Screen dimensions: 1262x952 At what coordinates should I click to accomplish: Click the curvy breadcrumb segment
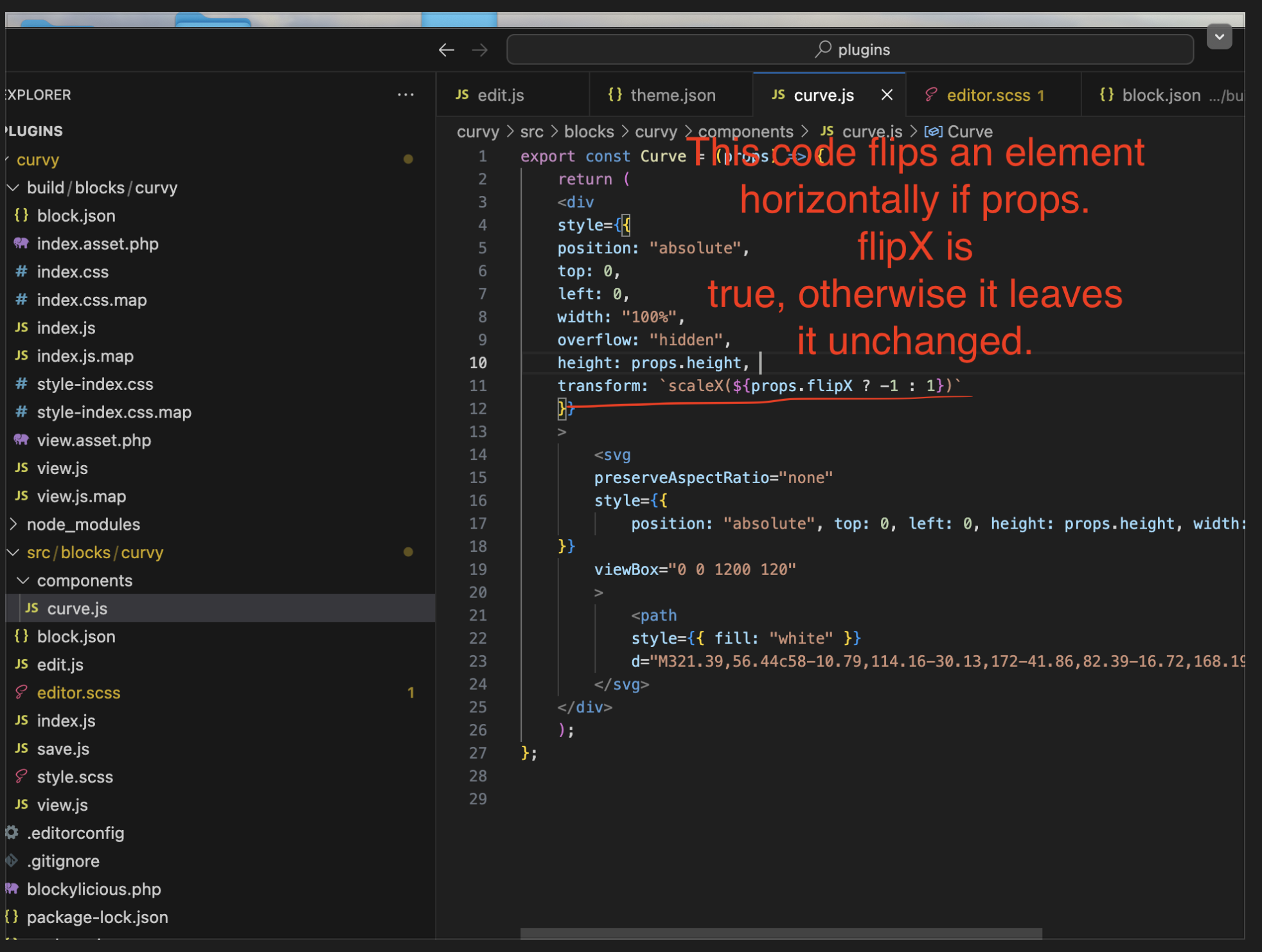(477, 131)
